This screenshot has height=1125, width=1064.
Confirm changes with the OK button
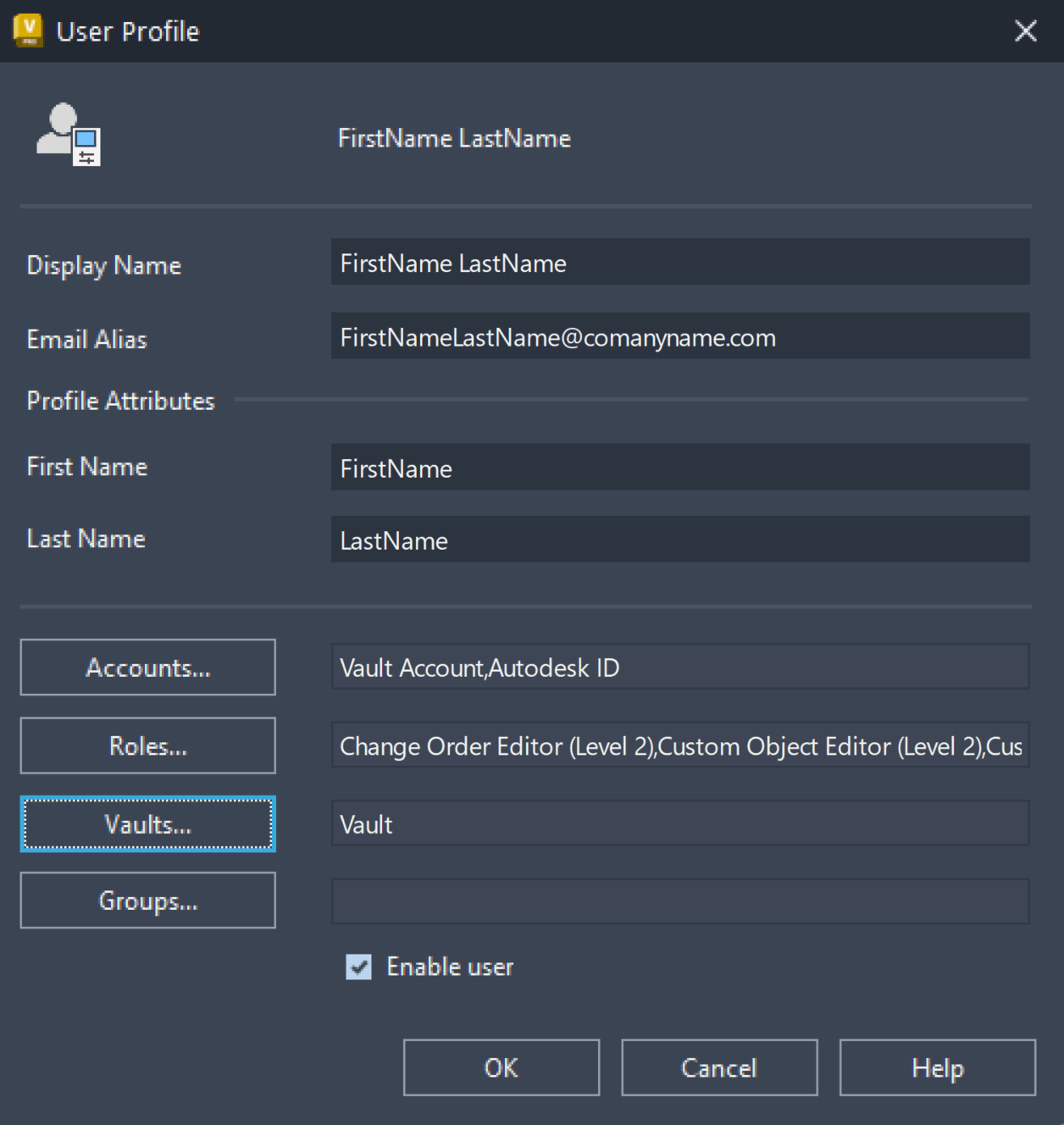(x=500, y=1067)
